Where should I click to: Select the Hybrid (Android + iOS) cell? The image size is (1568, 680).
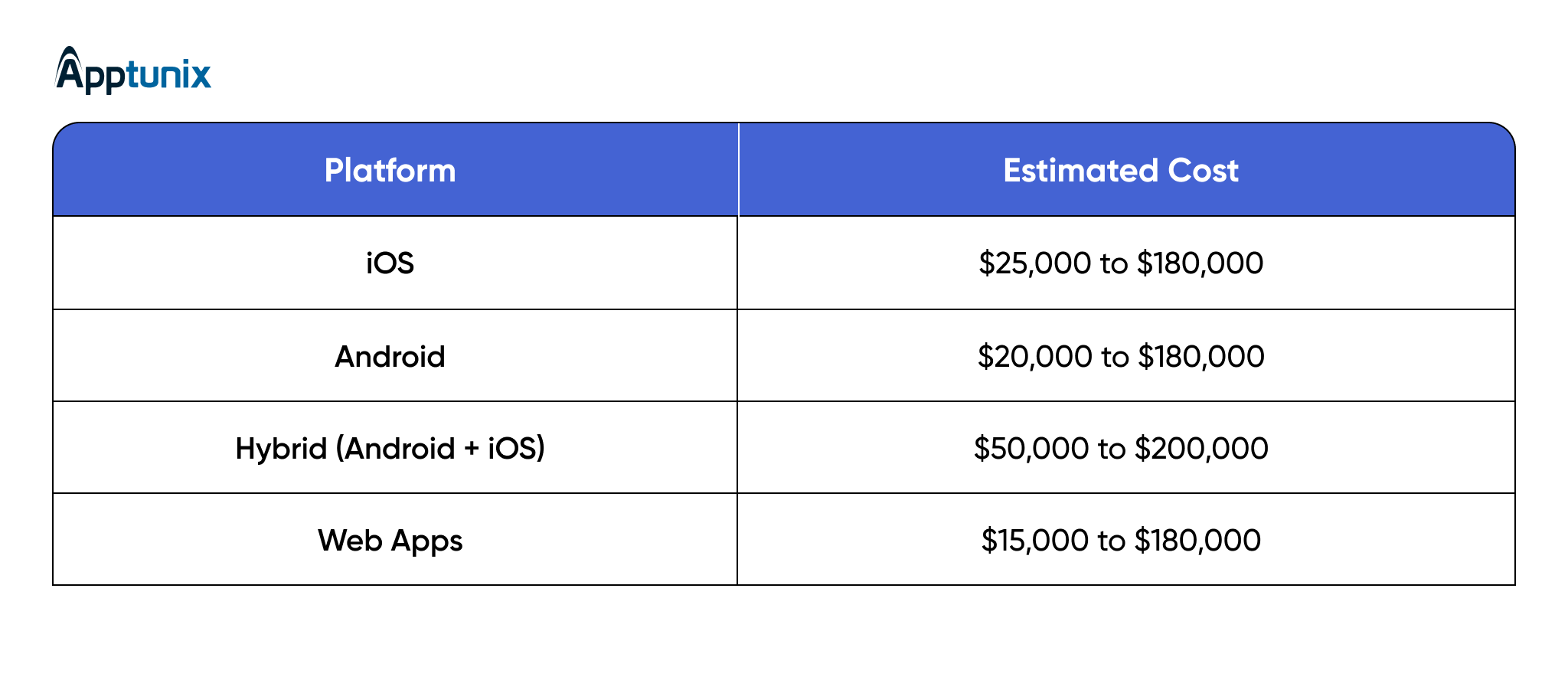coord(390,449)
